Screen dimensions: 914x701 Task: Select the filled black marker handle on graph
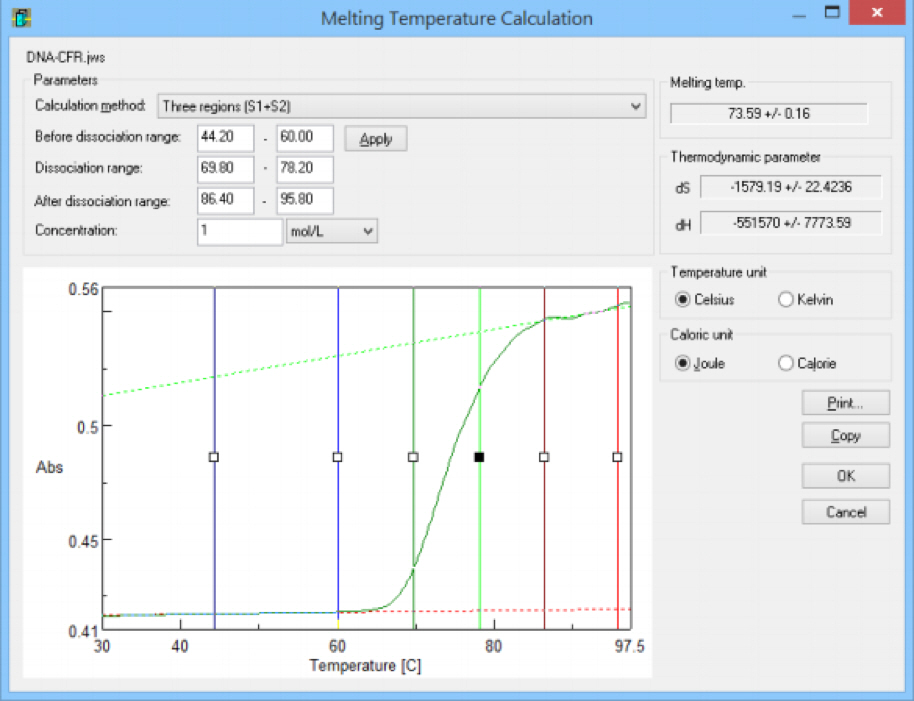(480, 457)
